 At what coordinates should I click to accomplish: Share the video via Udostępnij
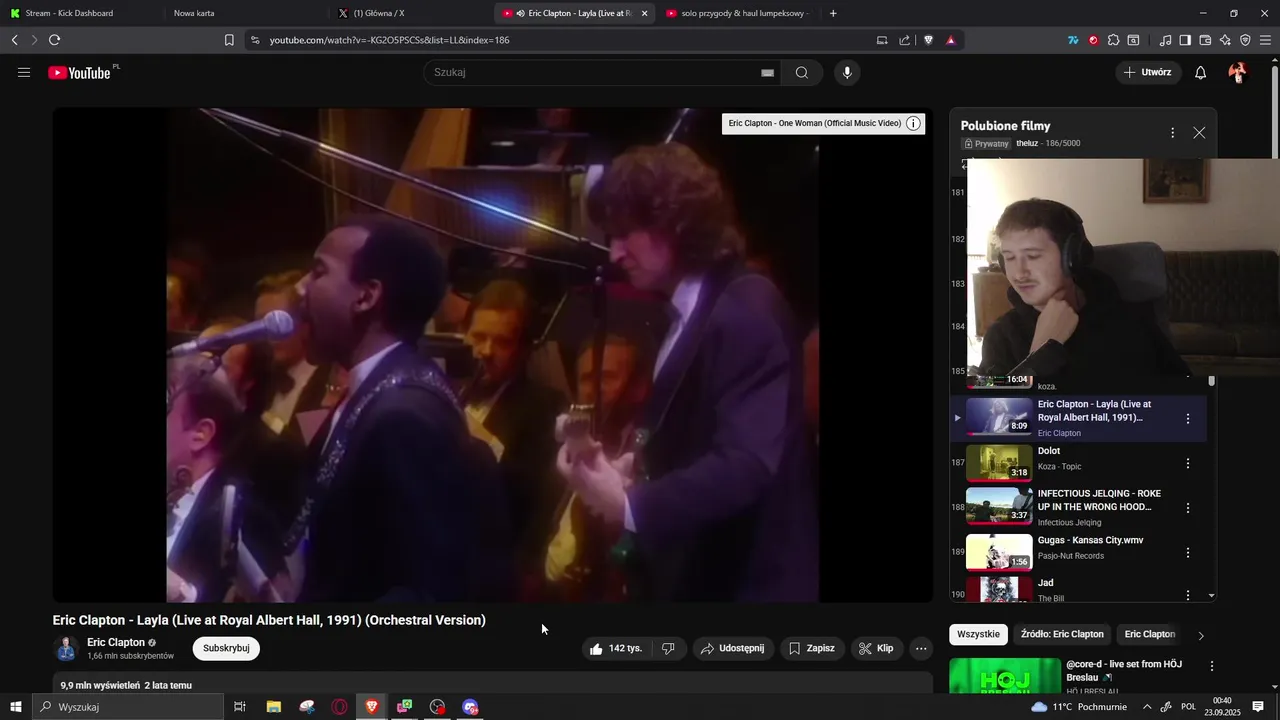[x=733, y=648]
